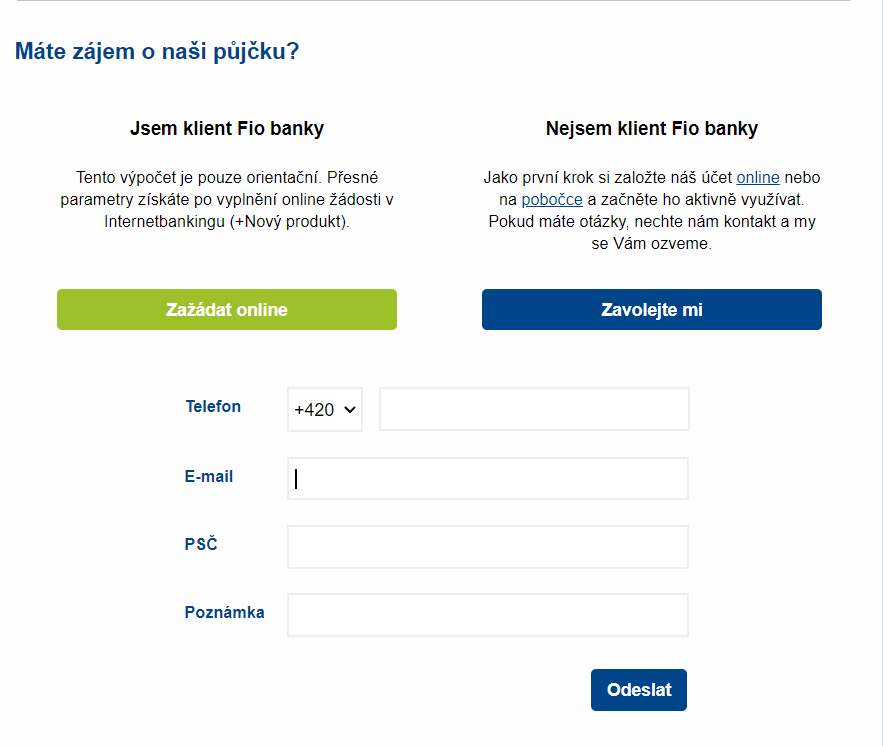The image size is (884, 746).
Task: Click the green Zažádat online button
Action: click(x=226, y=309)
